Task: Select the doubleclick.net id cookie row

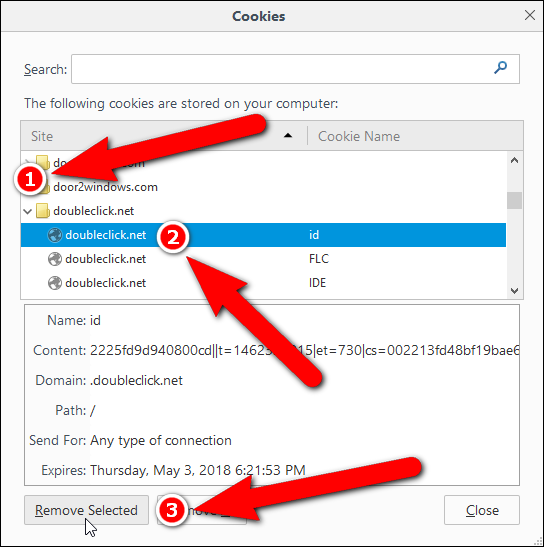Action: click(x=263, y=235)
